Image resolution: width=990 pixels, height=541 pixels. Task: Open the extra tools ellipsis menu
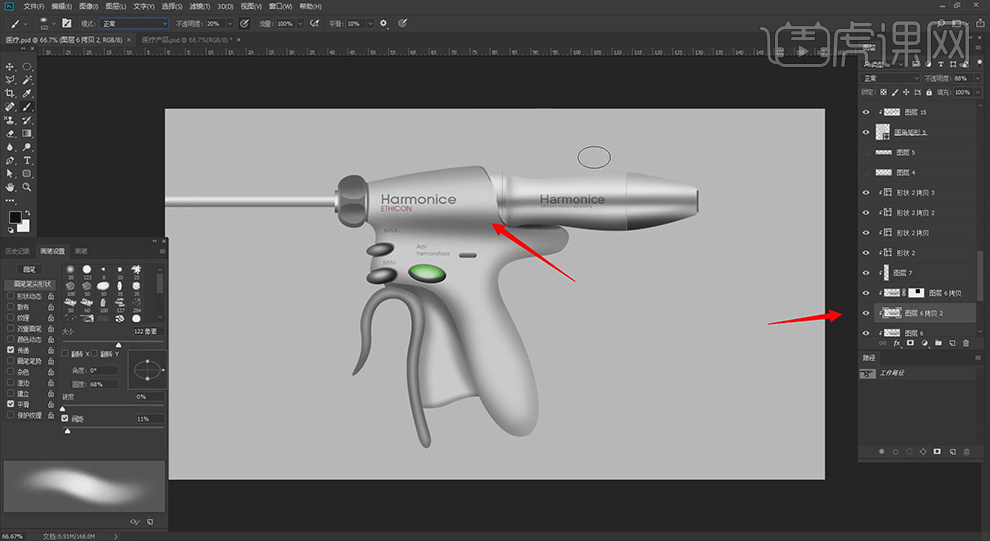pyautogui.click(x=10, y=201)
